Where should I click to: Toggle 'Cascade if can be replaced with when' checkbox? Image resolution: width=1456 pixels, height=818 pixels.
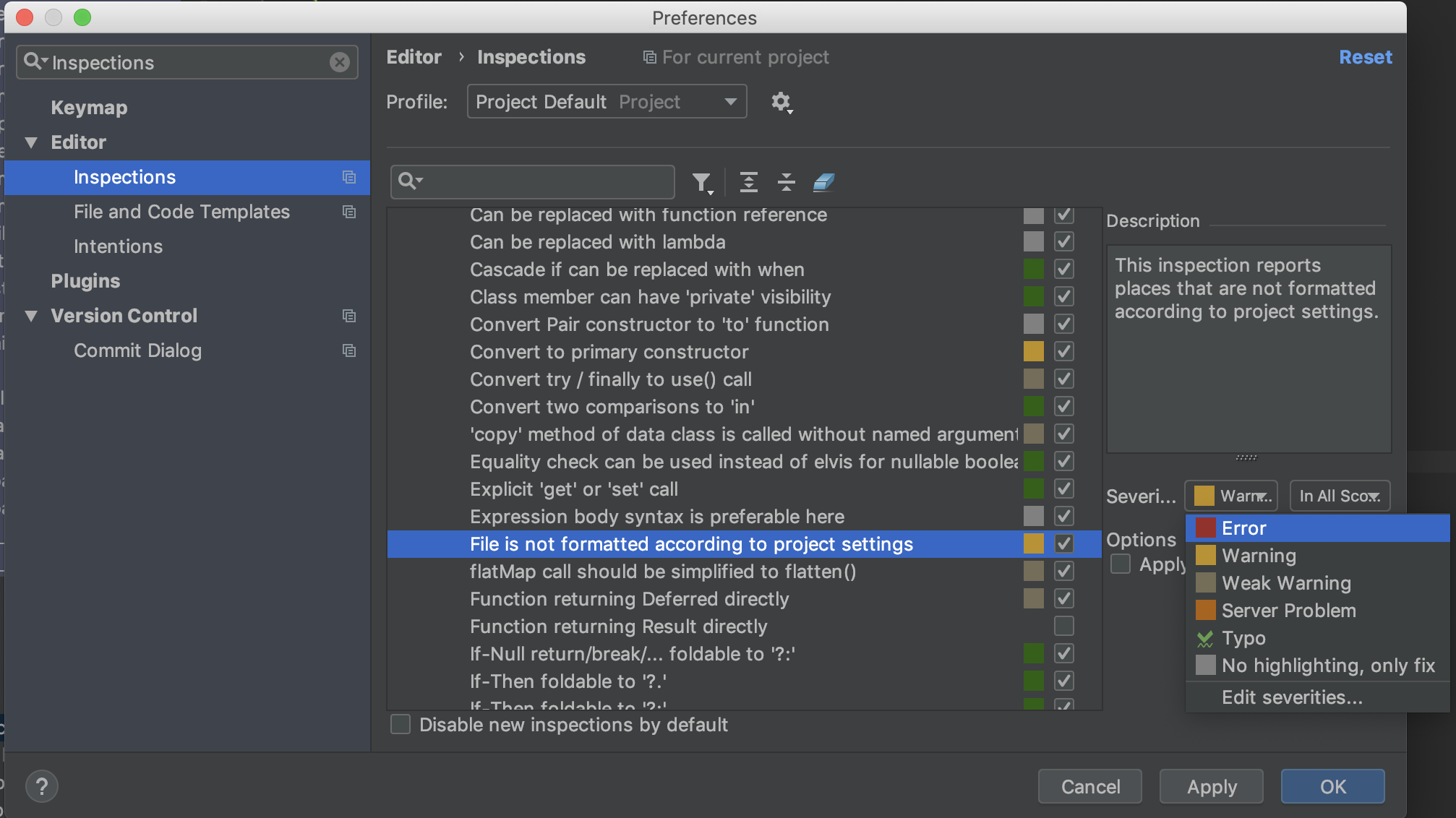[x=1063, y=269]
